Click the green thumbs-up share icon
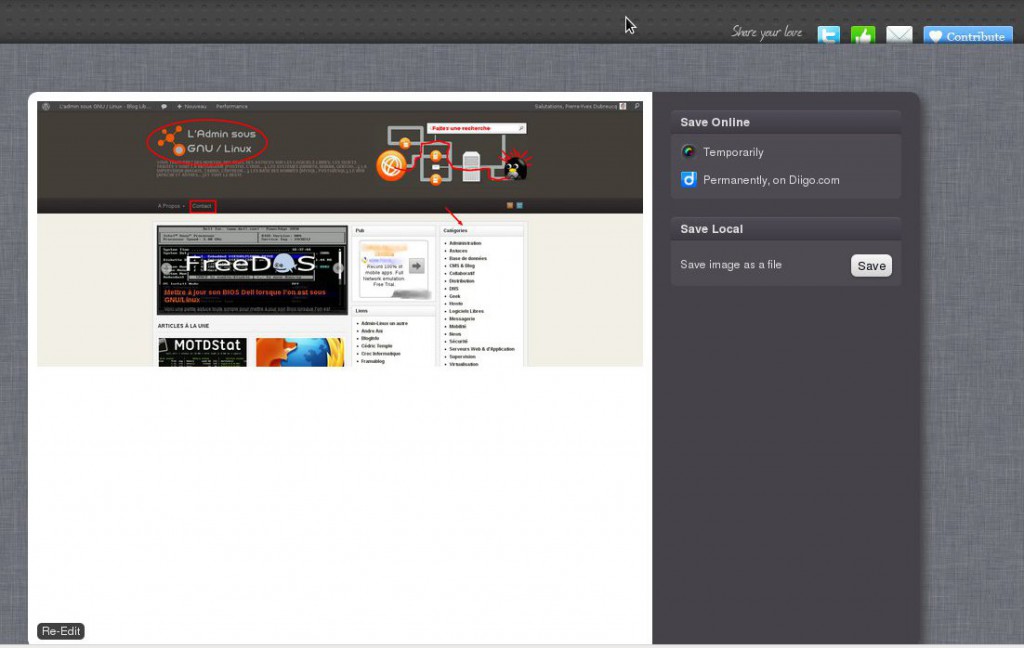Screen dimensions: 1024x648 coord(863,35)
